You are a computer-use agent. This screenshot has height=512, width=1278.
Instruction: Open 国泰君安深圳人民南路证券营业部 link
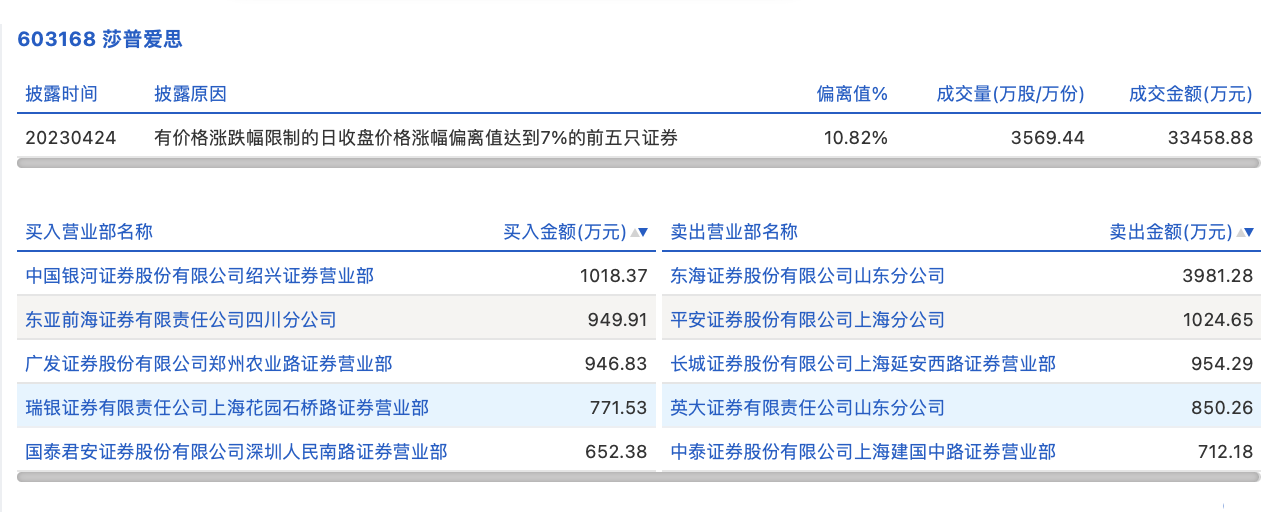coord(236,452)
